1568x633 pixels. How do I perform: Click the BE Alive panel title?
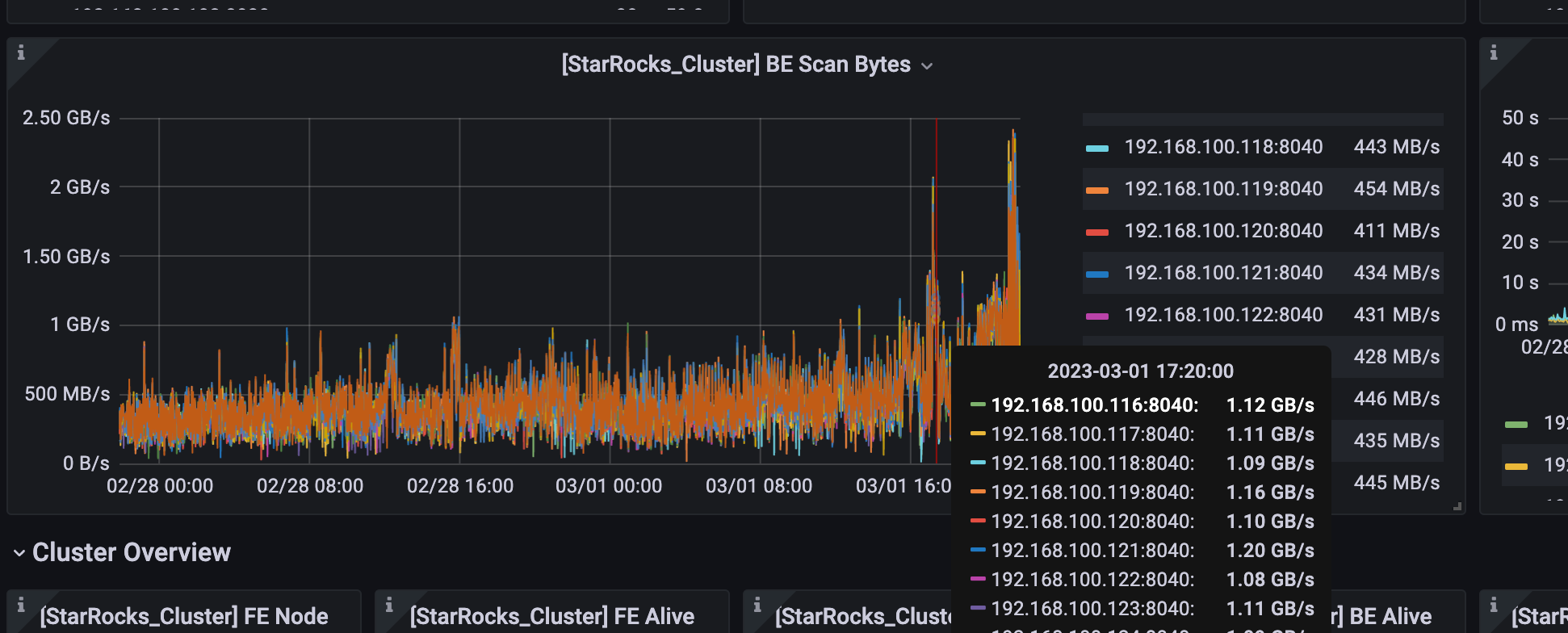(1390, 617)
